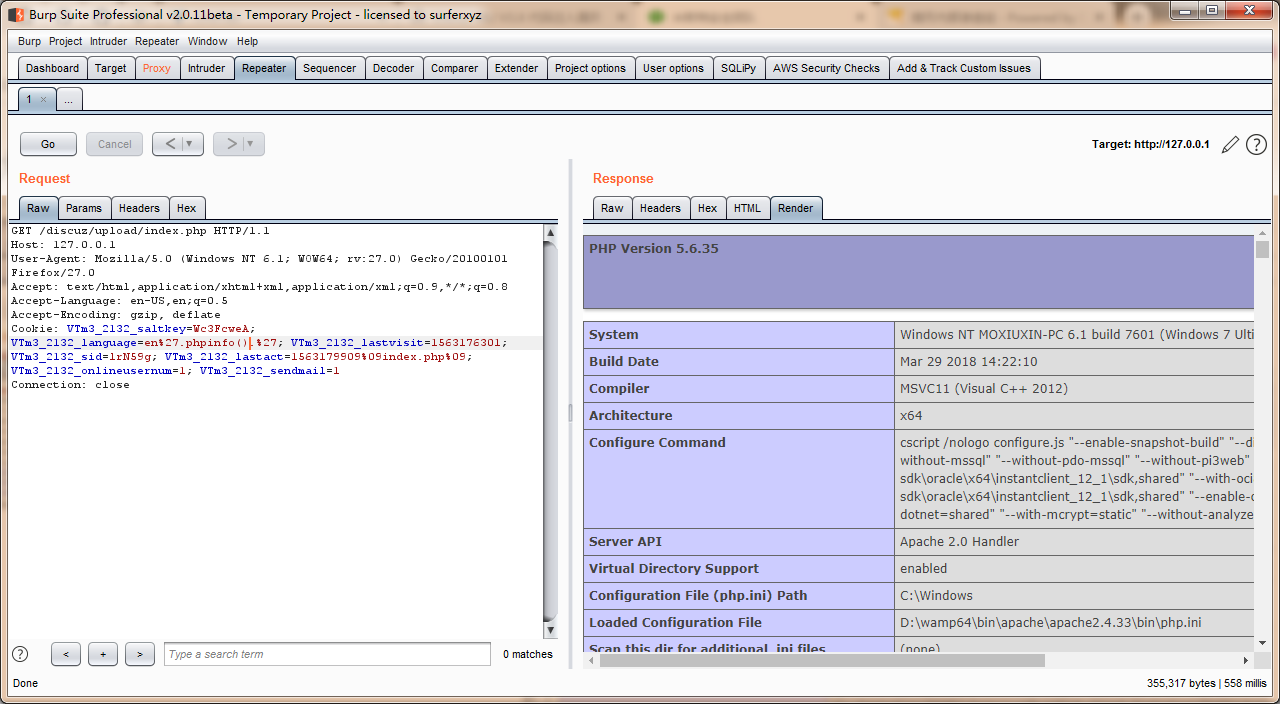The height and width of the screenshot is (704, 1280).
Task: Show response Headers tab
Action: point(660,208)
